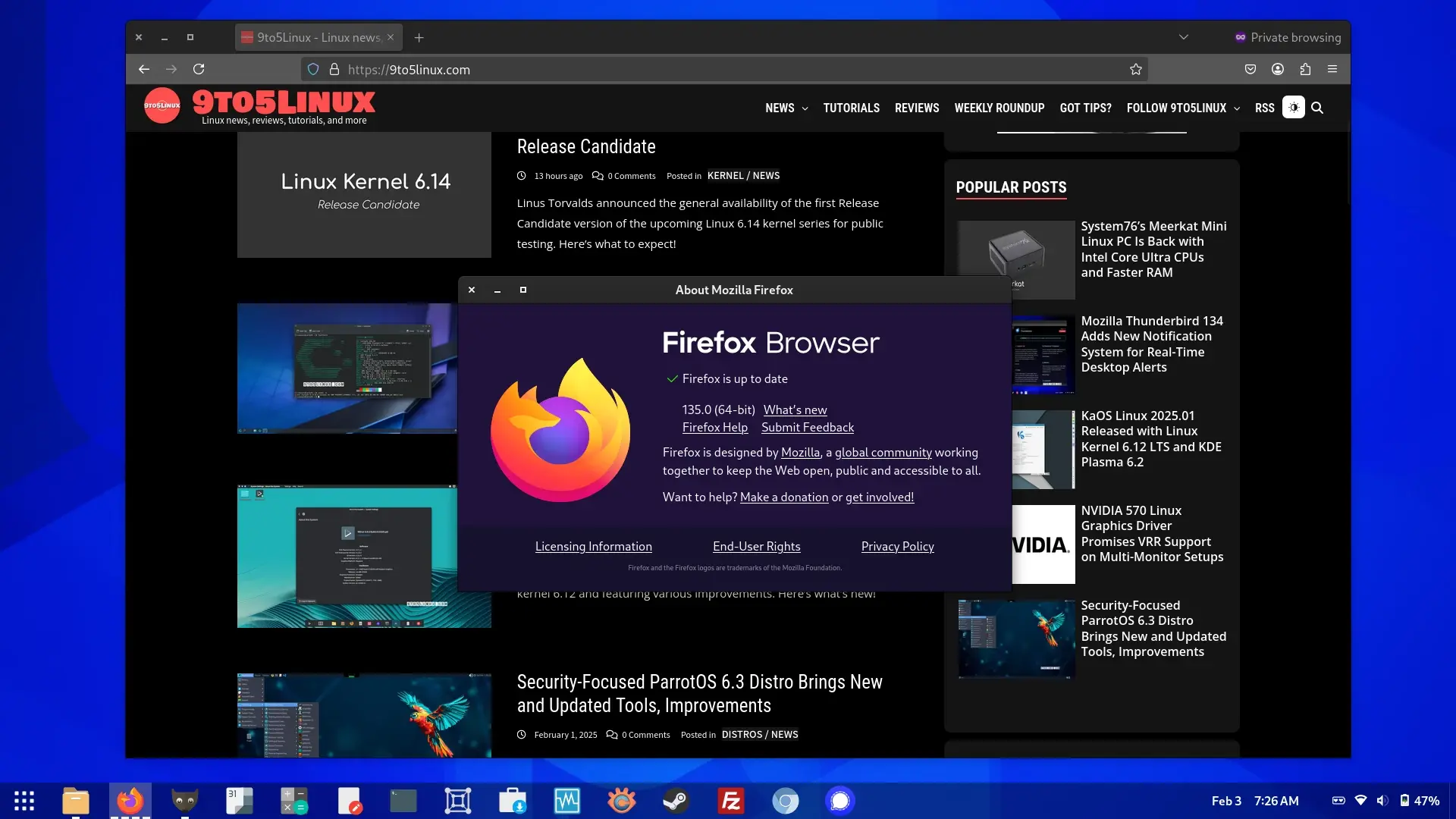Click the site search magnifier icon
1456x819 pixels.
1317,108
